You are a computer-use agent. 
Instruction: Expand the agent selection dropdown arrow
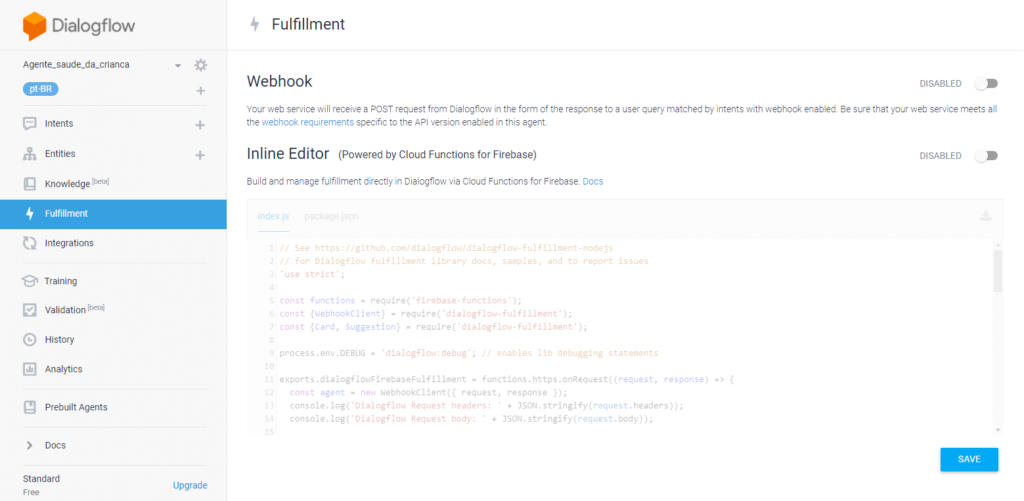click(178, 66)
